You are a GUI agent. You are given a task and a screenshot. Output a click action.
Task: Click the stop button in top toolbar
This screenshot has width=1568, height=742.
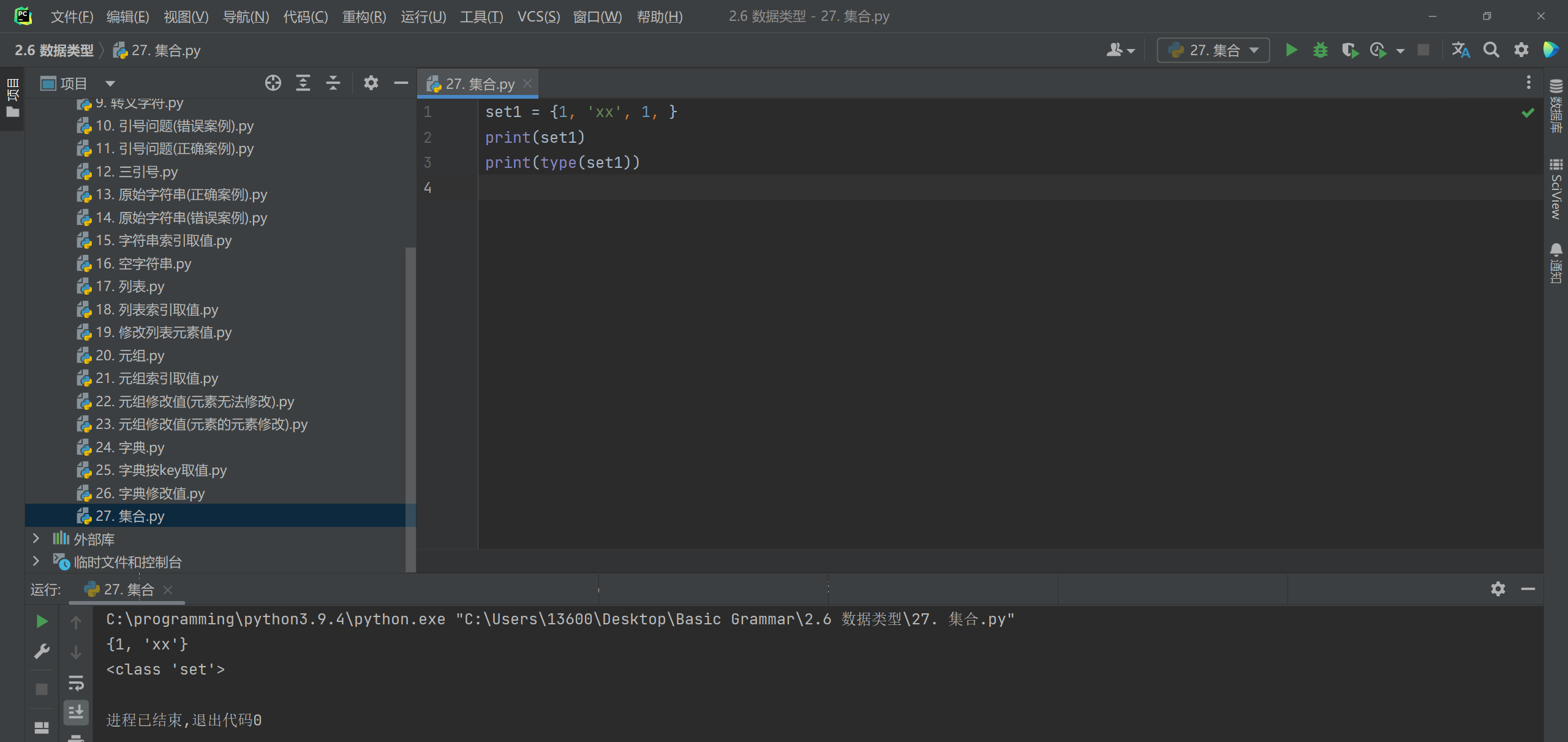[1423, 50]
